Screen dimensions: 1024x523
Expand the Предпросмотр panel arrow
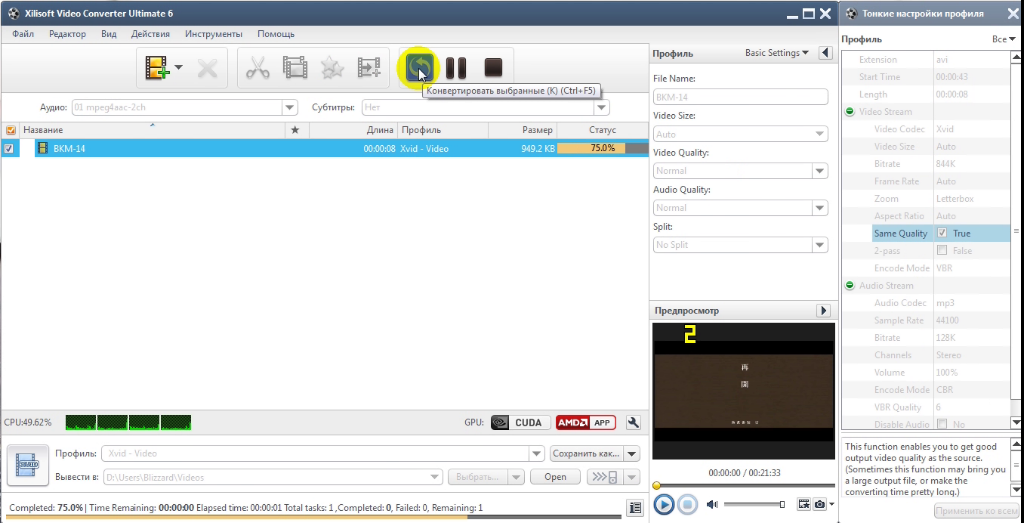coord(824,311)
